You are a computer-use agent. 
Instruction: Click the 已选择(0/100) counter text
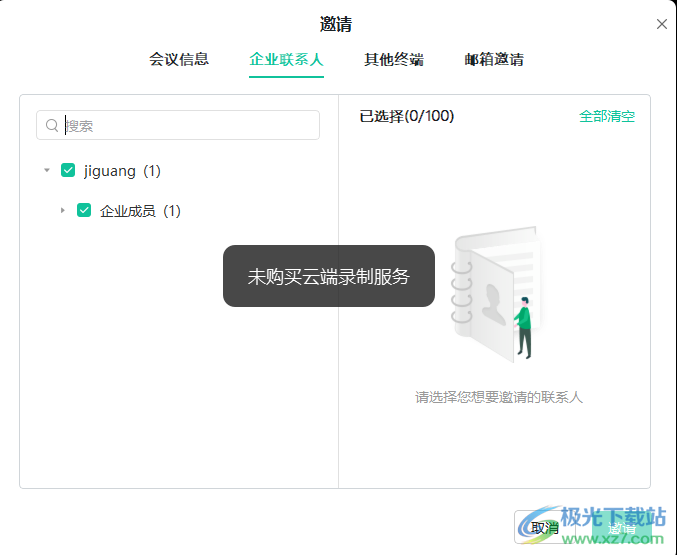point(407,116)
